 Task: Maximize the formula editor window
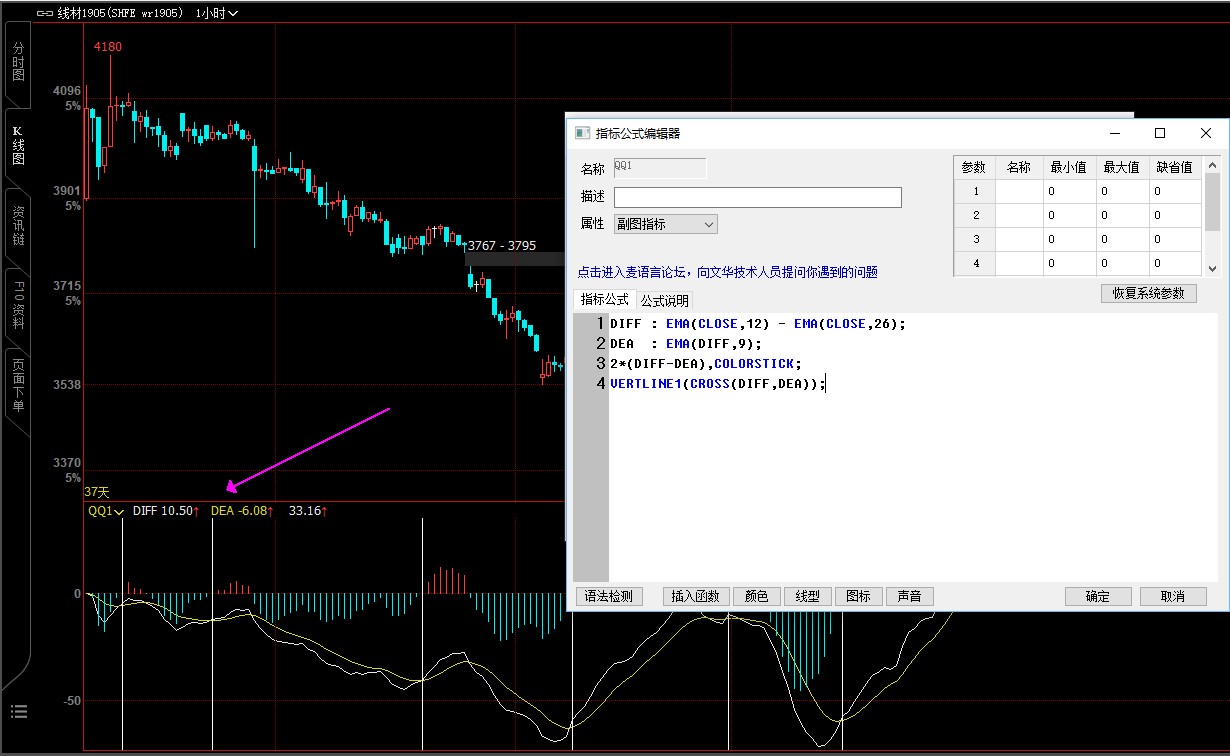tap(1160, 133)
